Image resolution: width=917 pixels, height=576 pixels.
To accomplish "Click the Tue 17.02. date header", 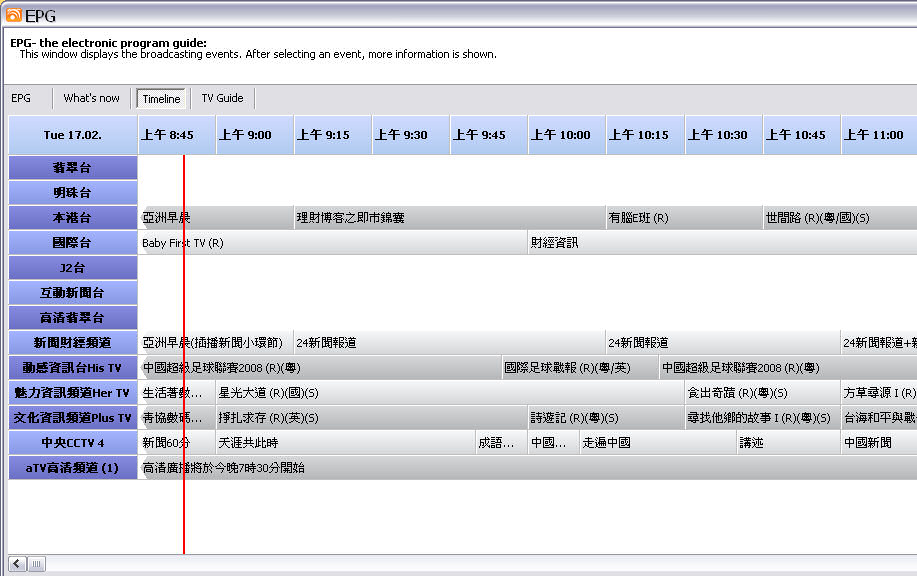I will 73,135.
